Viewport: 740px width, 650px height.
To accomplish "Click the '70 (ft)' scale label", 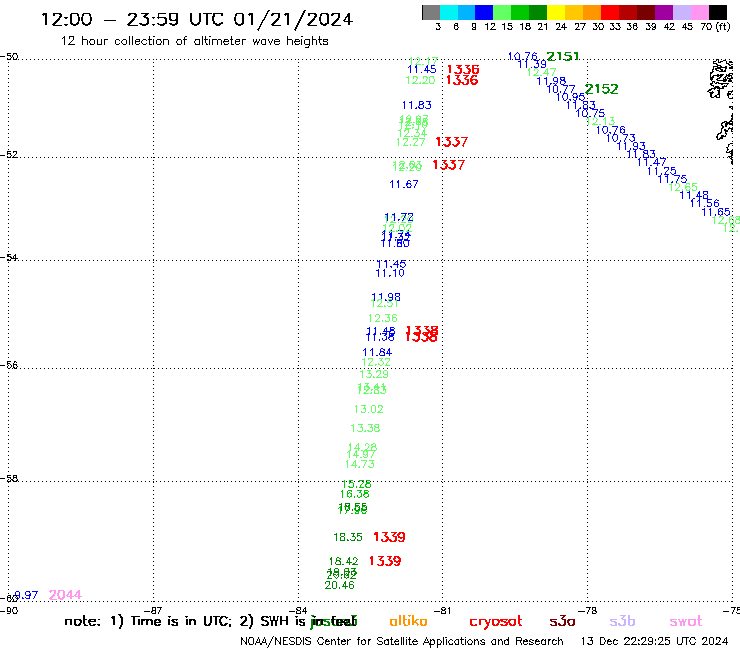I will pos(715,26).
